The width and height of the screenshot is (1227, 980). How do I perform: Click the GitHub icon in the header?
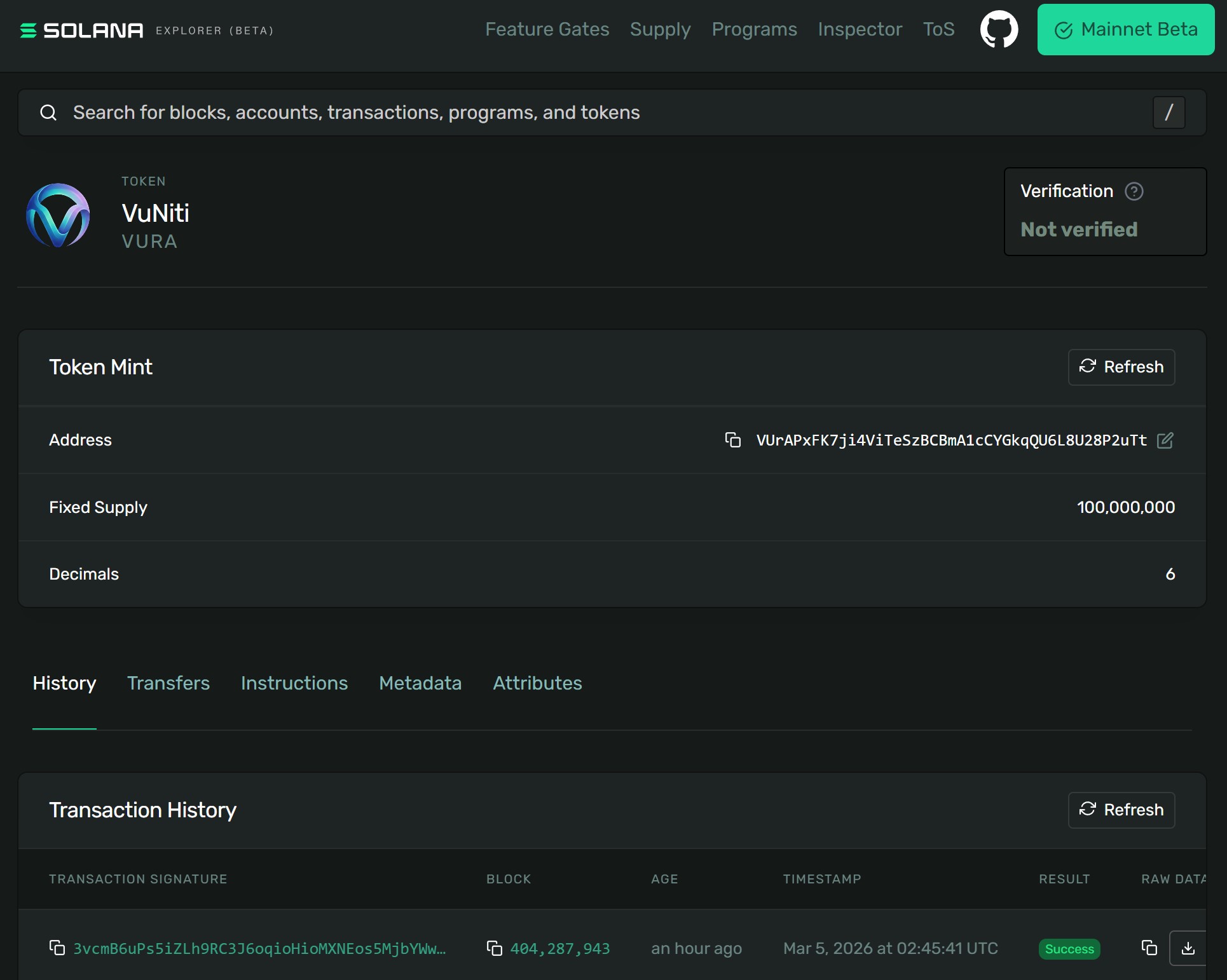[999, 29]
